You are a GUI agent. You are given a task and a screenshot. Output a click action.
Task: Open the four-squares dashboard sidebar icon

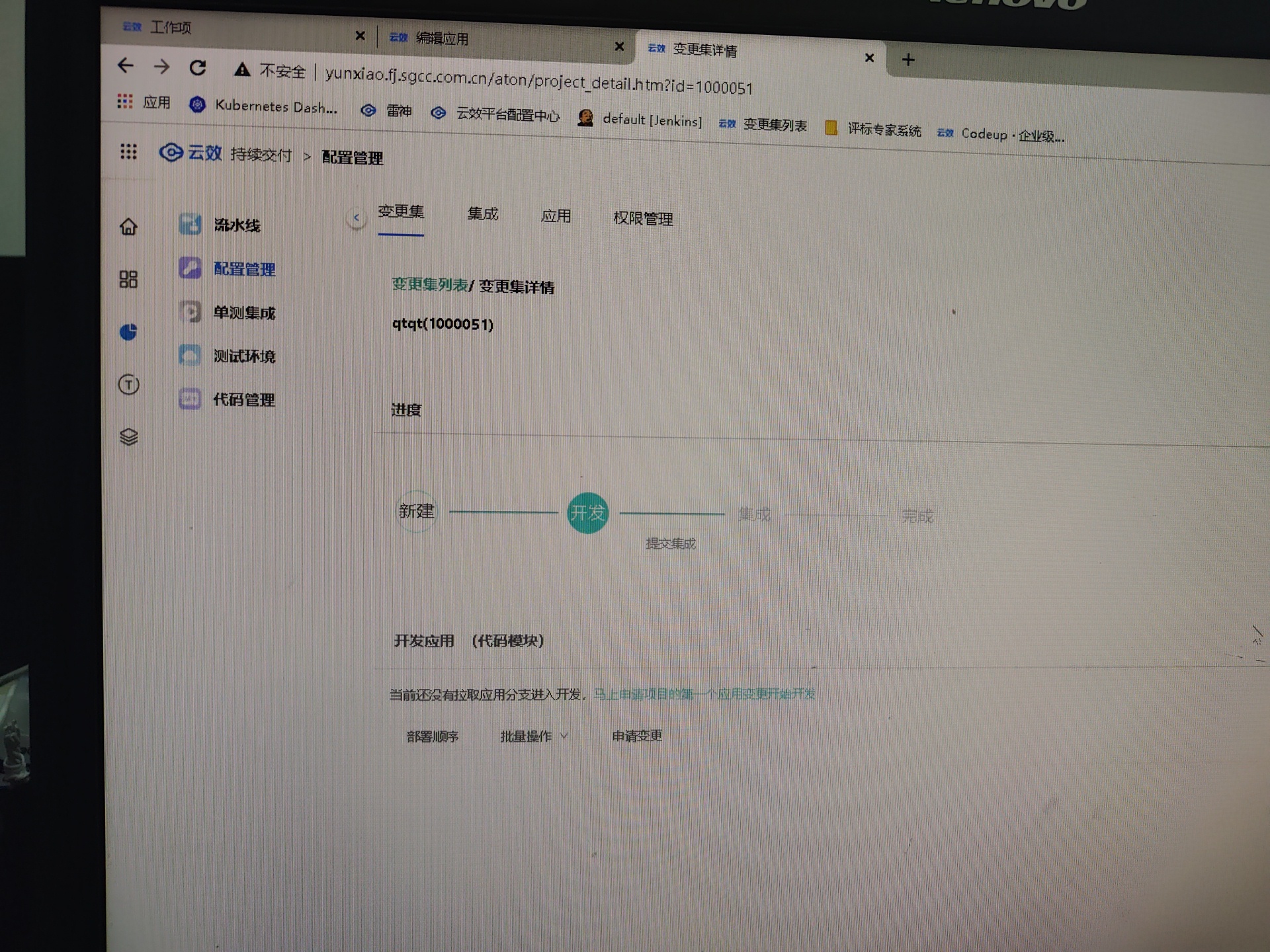pyautogui.click(x=128, y=279)
